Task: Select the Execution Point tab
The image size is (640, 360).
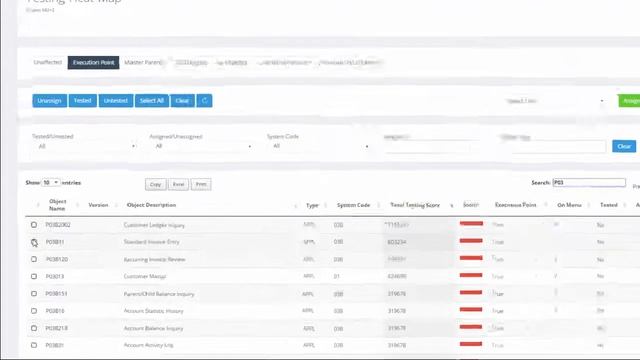Action: point(93,62)
